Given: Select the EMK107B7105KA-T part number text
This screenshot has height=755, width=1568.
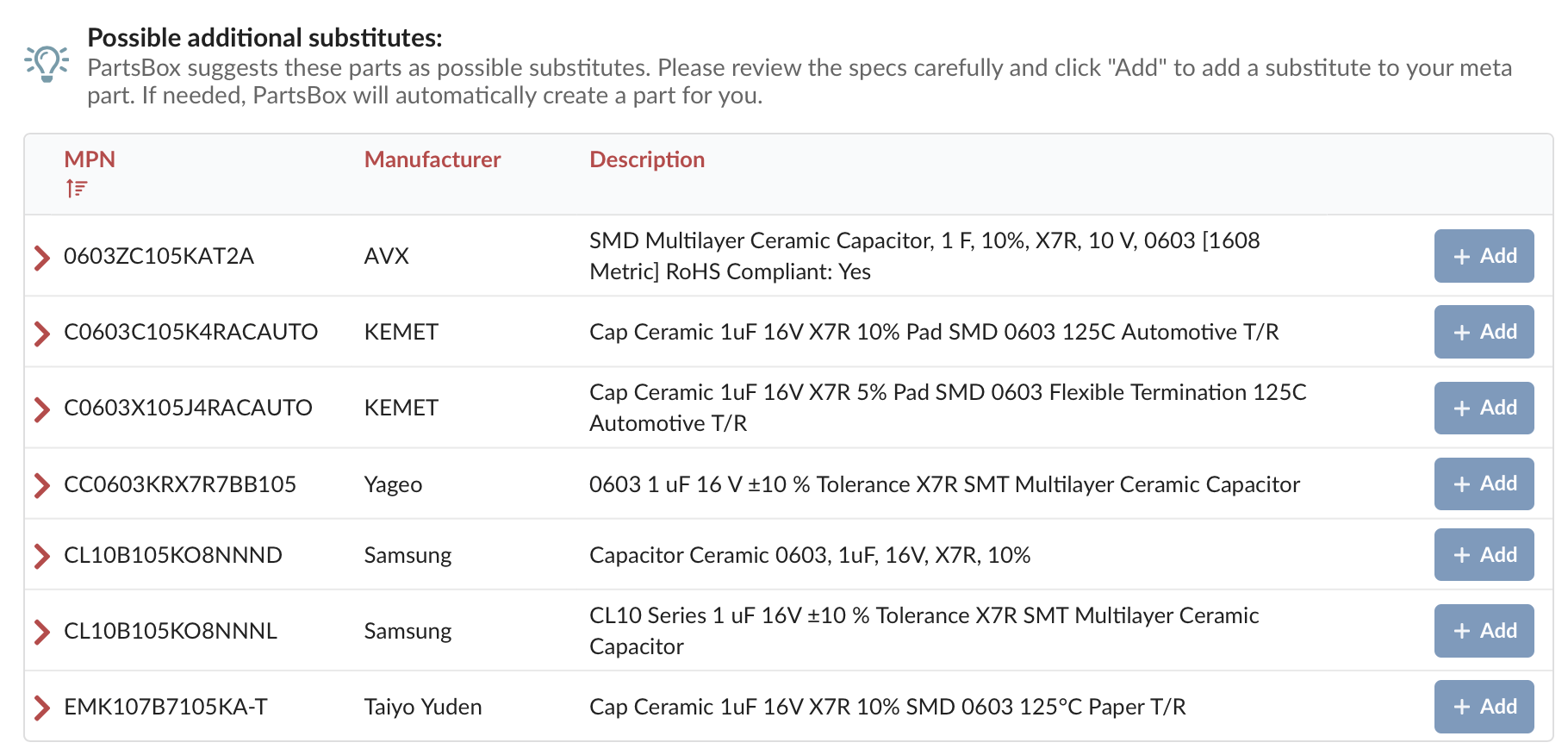Looking at the screenshot, I should click(x=165, y=708).
